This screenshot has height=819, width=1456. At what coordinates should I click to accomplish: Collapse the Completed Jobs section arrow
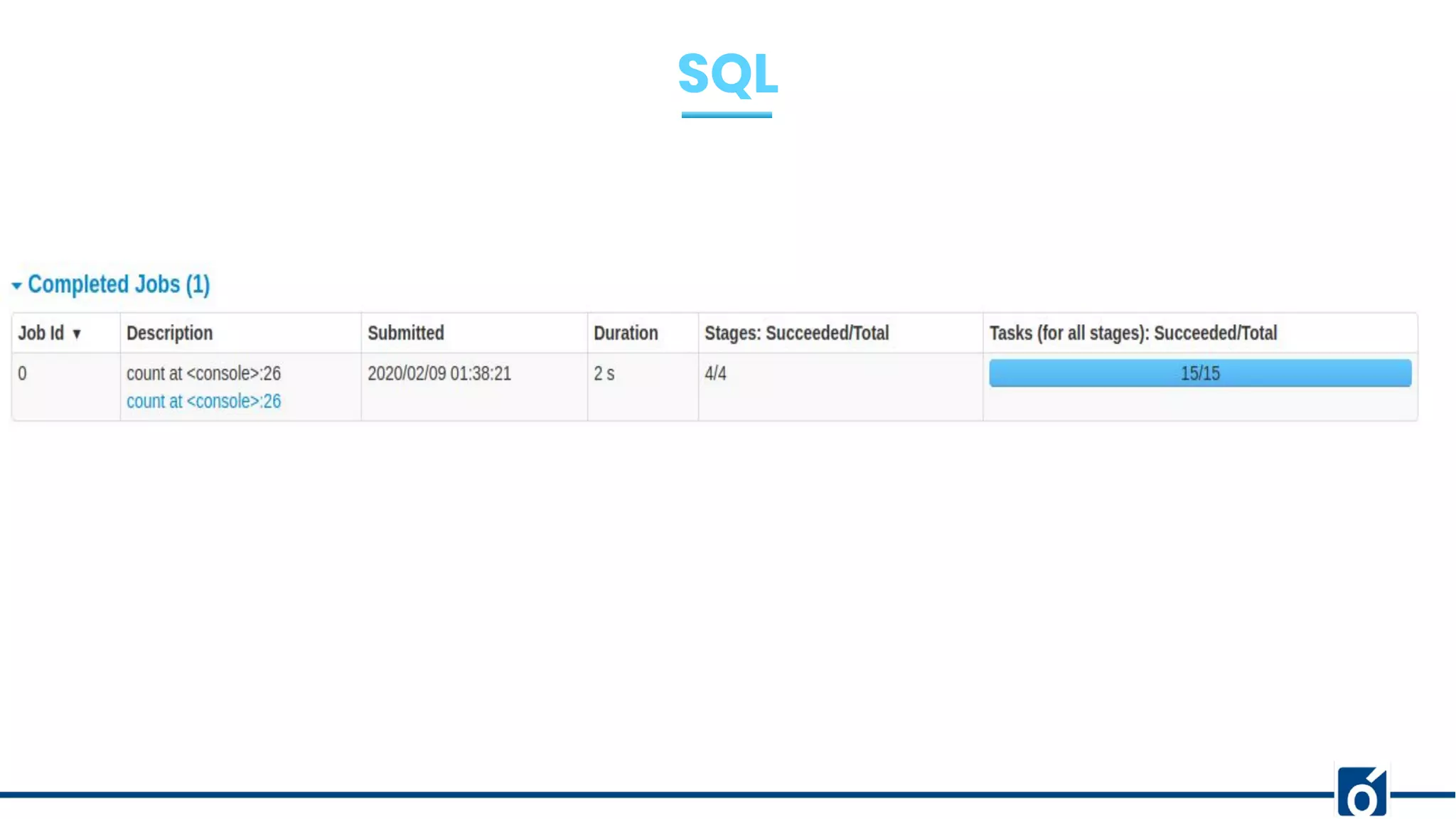pos(16,286)
